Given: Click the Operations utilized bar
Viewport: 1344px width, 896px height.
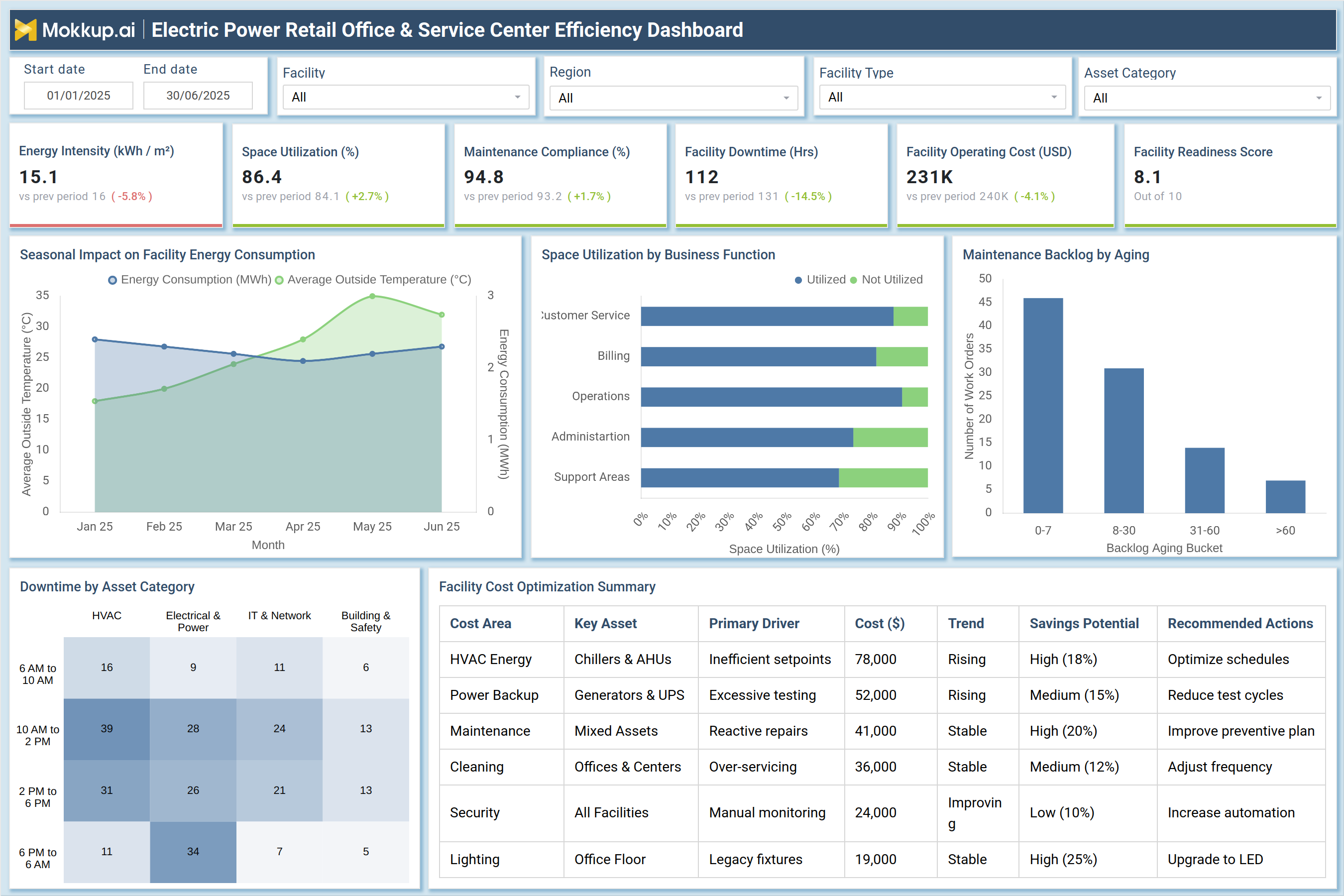Looking at the screenshot, I should 772,397.
